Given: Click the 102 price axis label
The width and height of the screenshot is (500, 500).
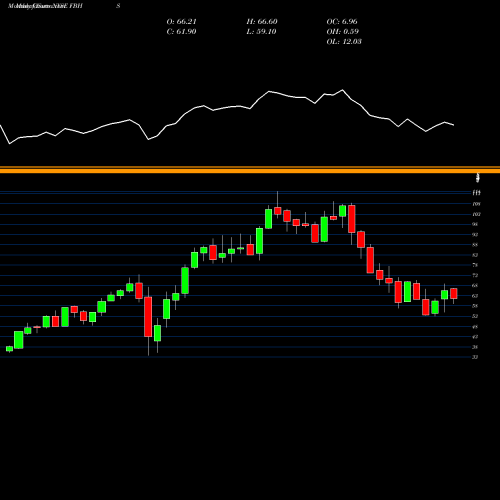Looking at the screenshot, I should point(476,214).
